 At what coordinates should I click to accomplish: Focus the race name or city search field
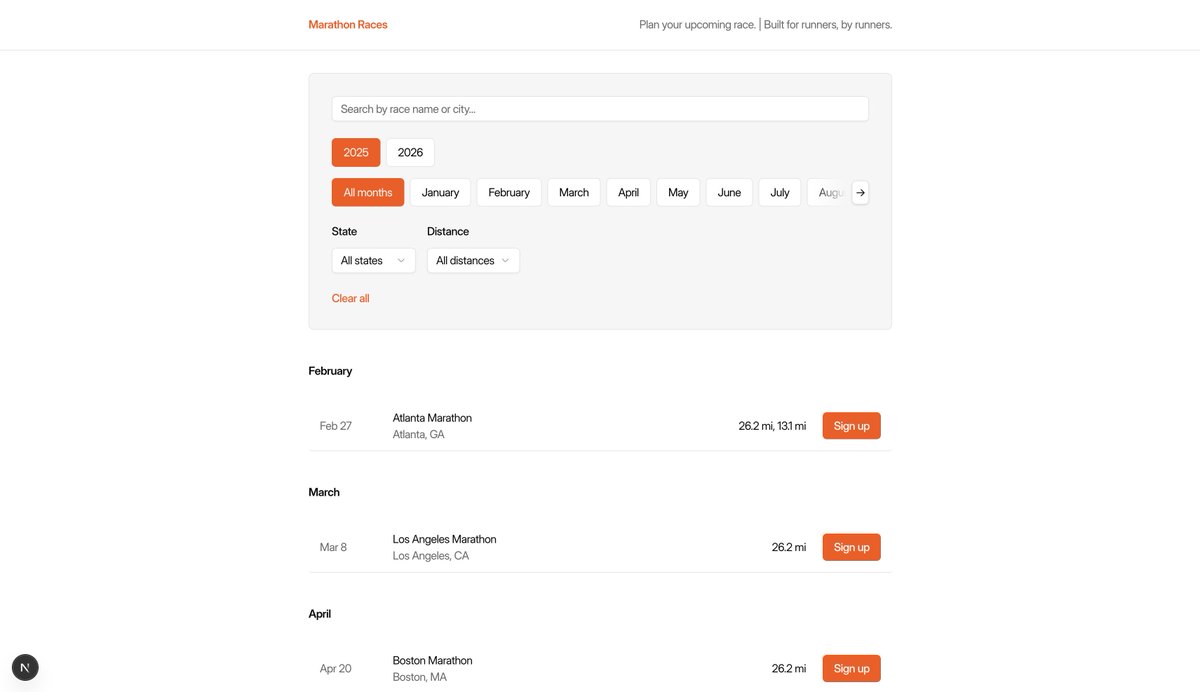point(600,109)
